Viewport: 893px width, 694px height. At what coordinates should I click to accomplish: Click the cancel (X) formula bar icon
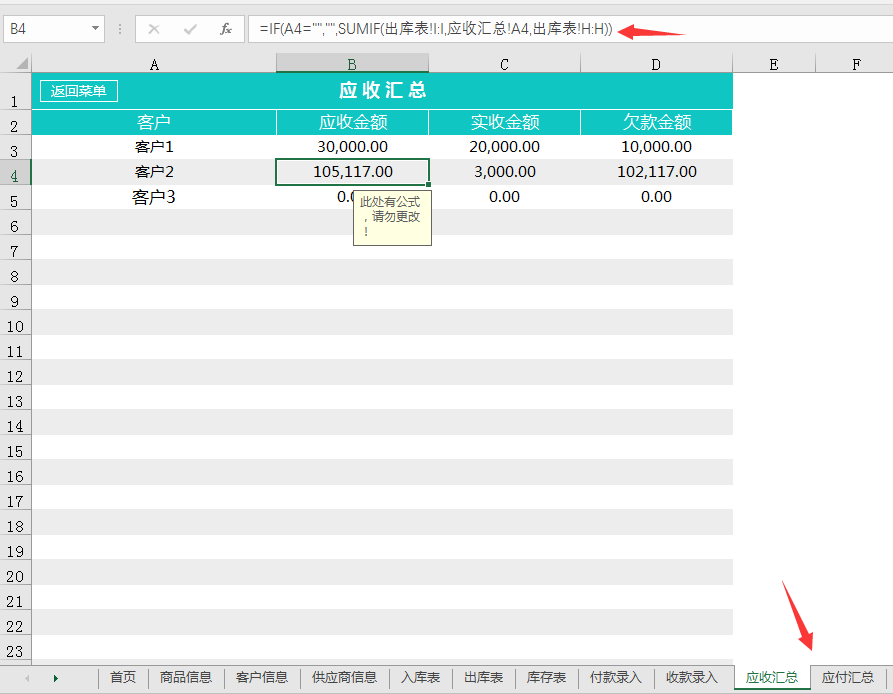click(154, 29)
